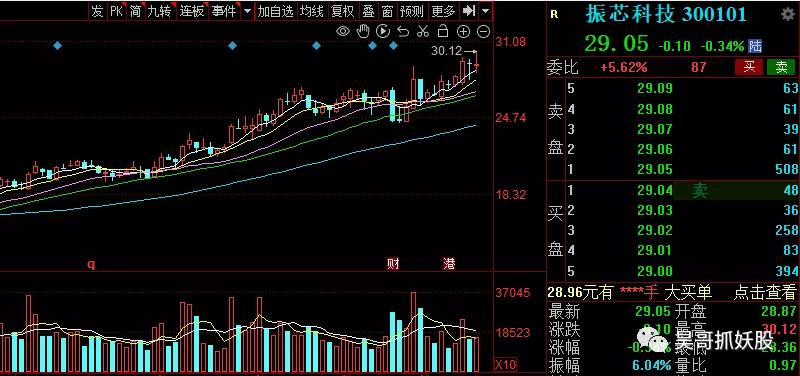
Task: Toggle the 均线 moving average button
Action: tap(311, 11)
